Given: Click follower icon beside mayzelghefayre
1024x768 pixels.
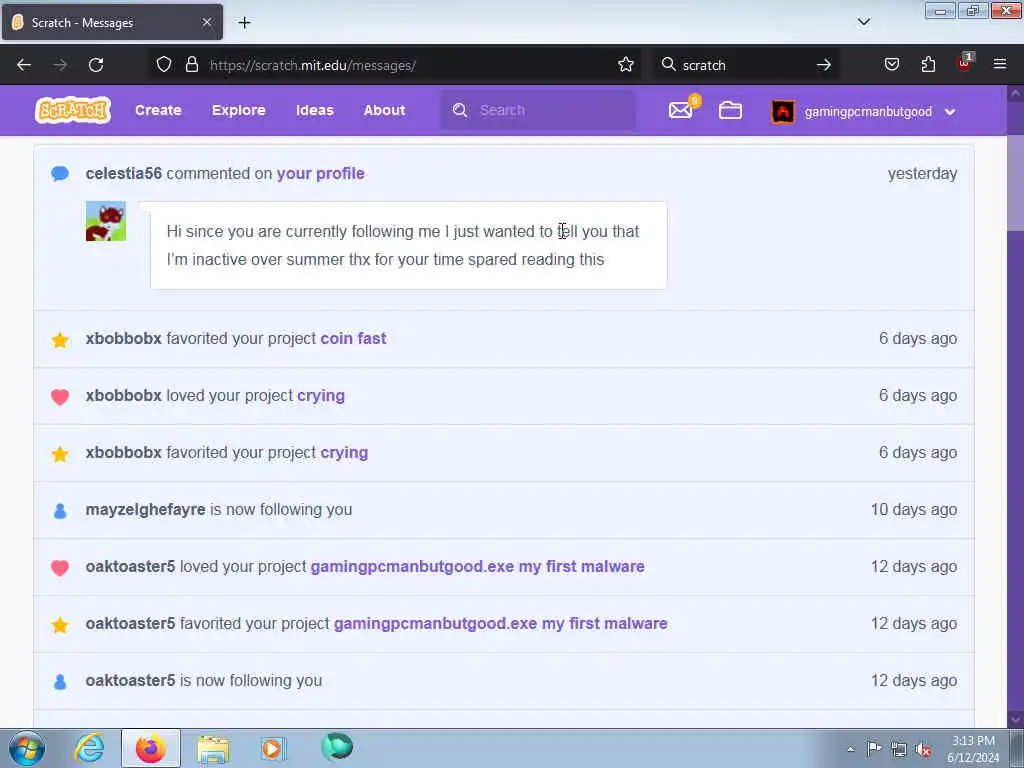Looking at the screenshot, I should (60, 511).
